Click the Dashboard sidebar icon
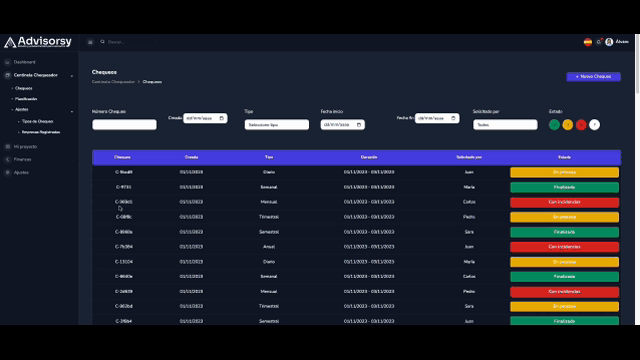Screen dimensions: 640x360 7,62
